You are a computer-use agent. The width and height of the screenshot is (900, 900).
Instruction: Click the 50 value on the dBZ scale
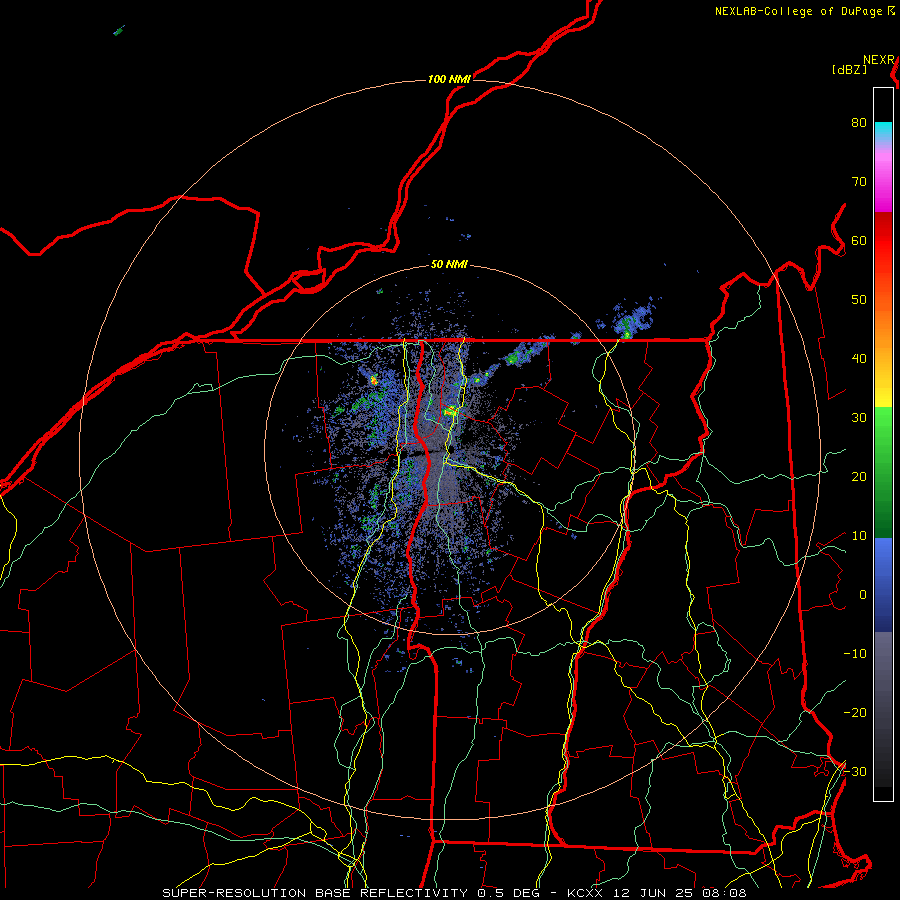click(x=859, y=300)
